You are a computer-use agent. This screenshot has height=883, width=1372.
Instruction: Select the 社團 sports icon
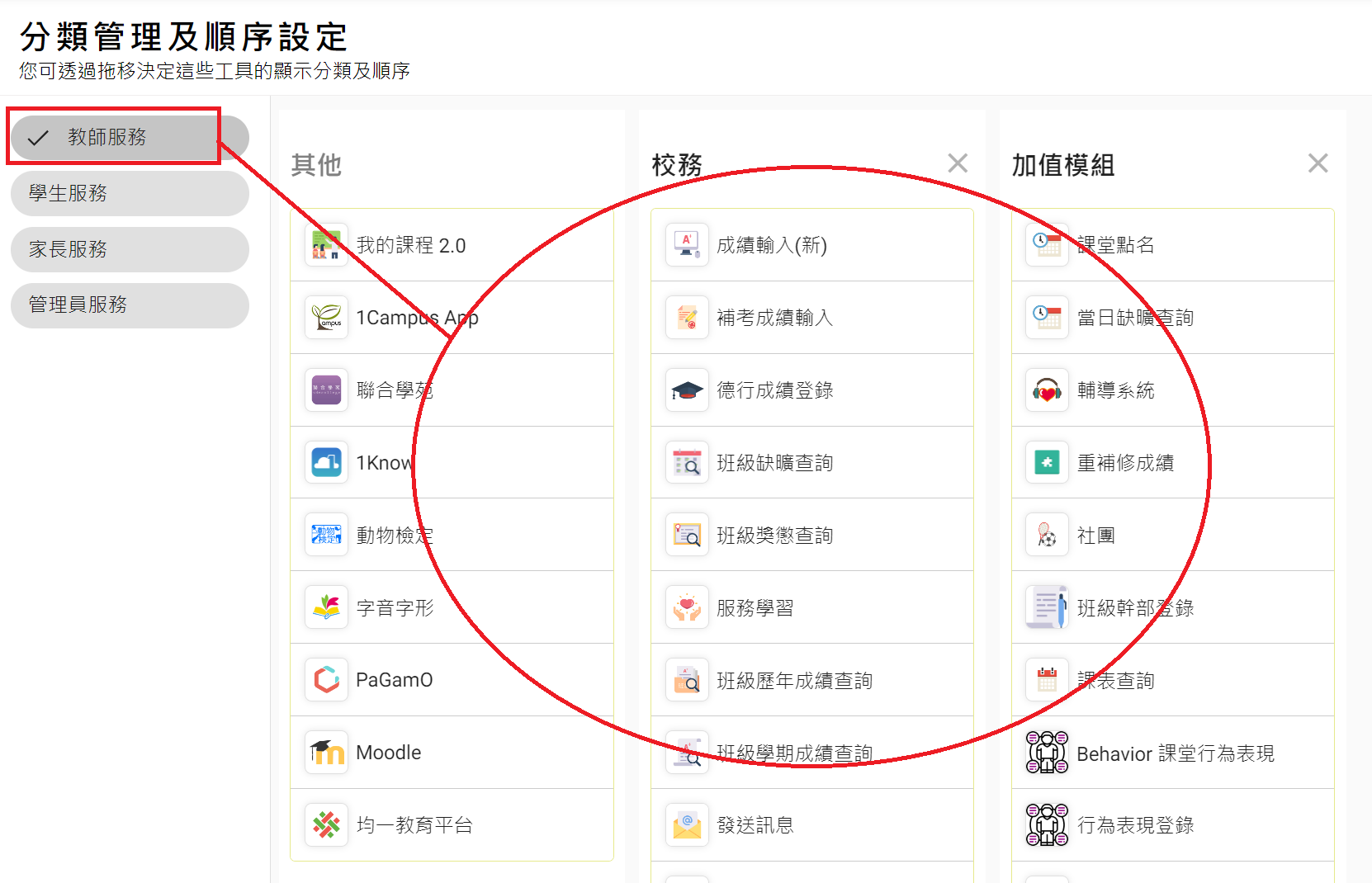pyautogui.click(x=1047, y=535)
